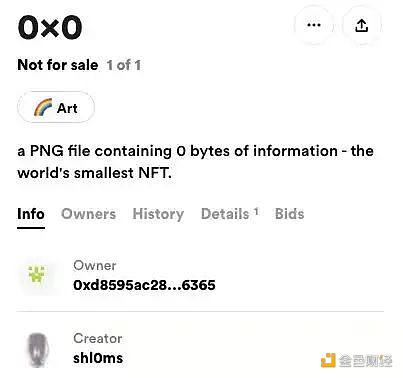This screenshot has height=378, width=403.
Task: Click the share upload icon
Action: 362,25
